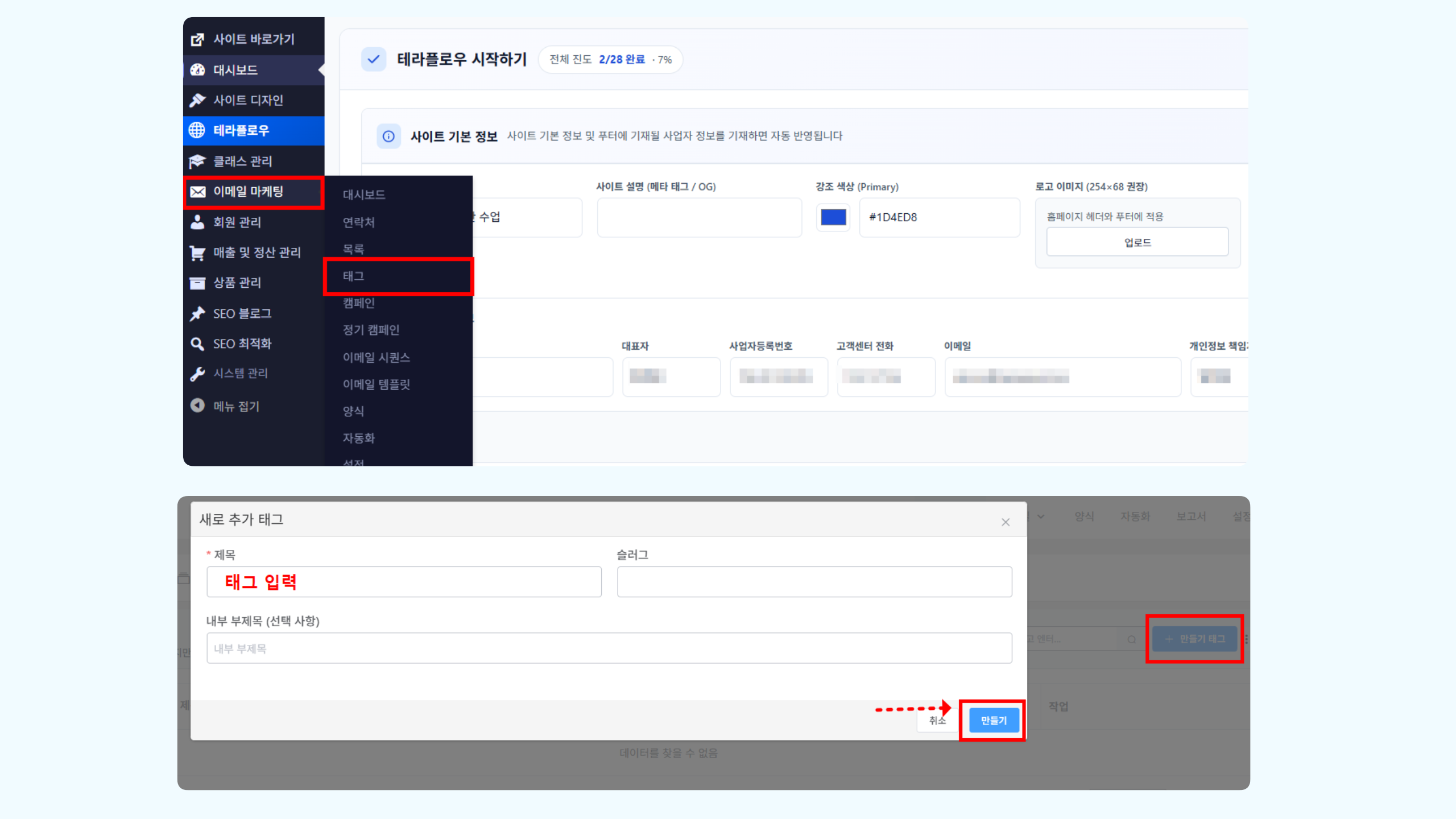Select the 사이트 디자인 brush icon
Viewport: 1456px width, 819px height.
tap(197, 100)
